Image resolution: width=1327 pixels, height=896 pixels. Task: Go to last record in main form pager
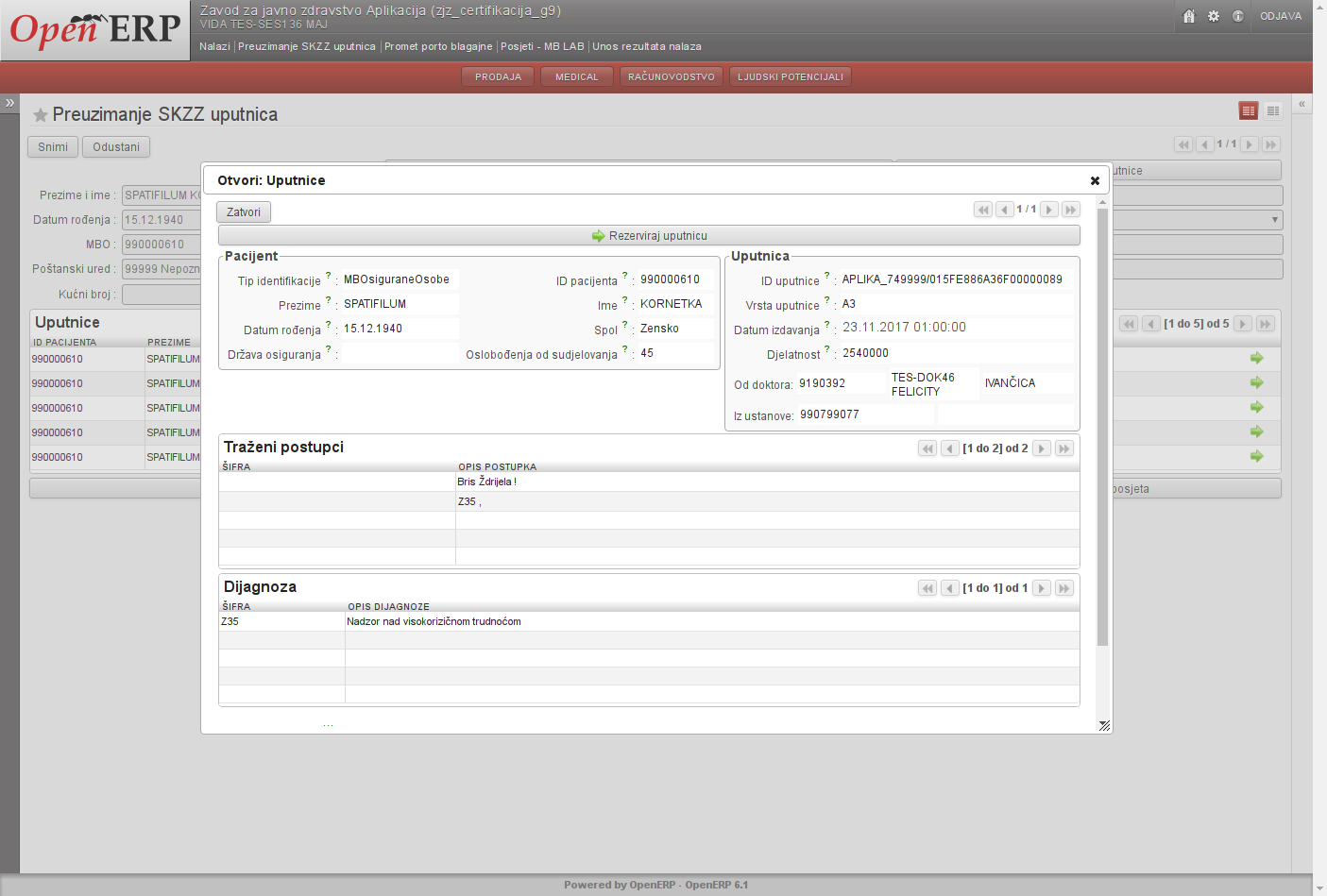1271,144
